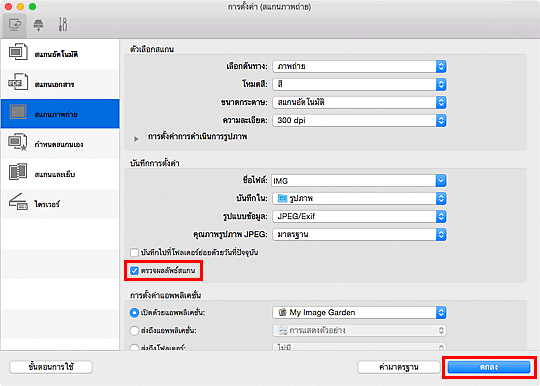Image resolution: width=540 pixels, height=386 pixels.
Task: Select the document scan PDF icon
Action: click(18, 82)
